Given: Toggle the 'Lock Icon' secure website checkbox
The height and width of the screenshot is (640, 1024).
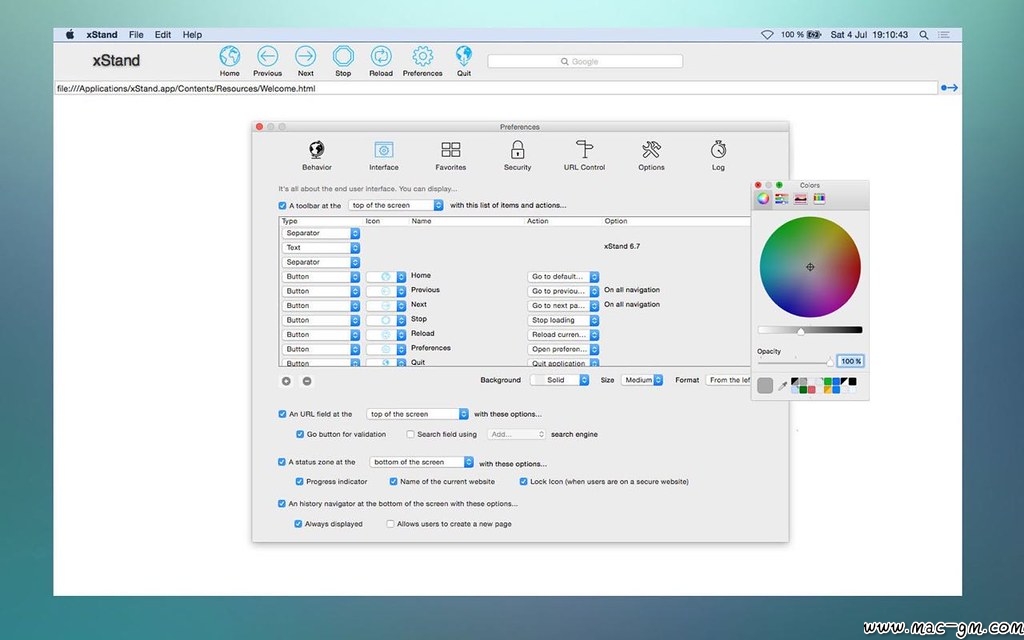Looking at the screenshot, I should point(523,482).
